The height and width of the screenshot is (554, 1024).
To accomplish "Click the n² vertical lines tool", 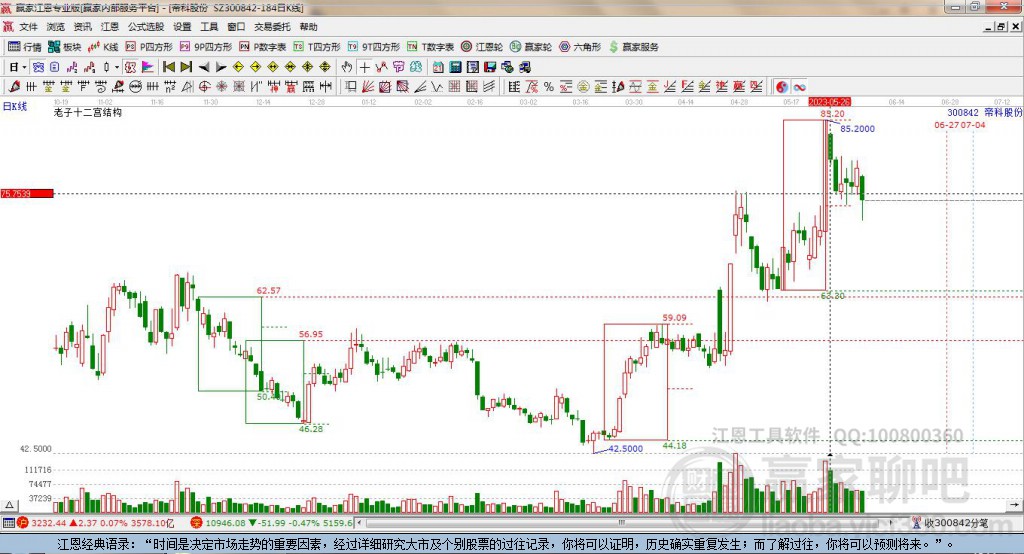I will pos(170,86).
